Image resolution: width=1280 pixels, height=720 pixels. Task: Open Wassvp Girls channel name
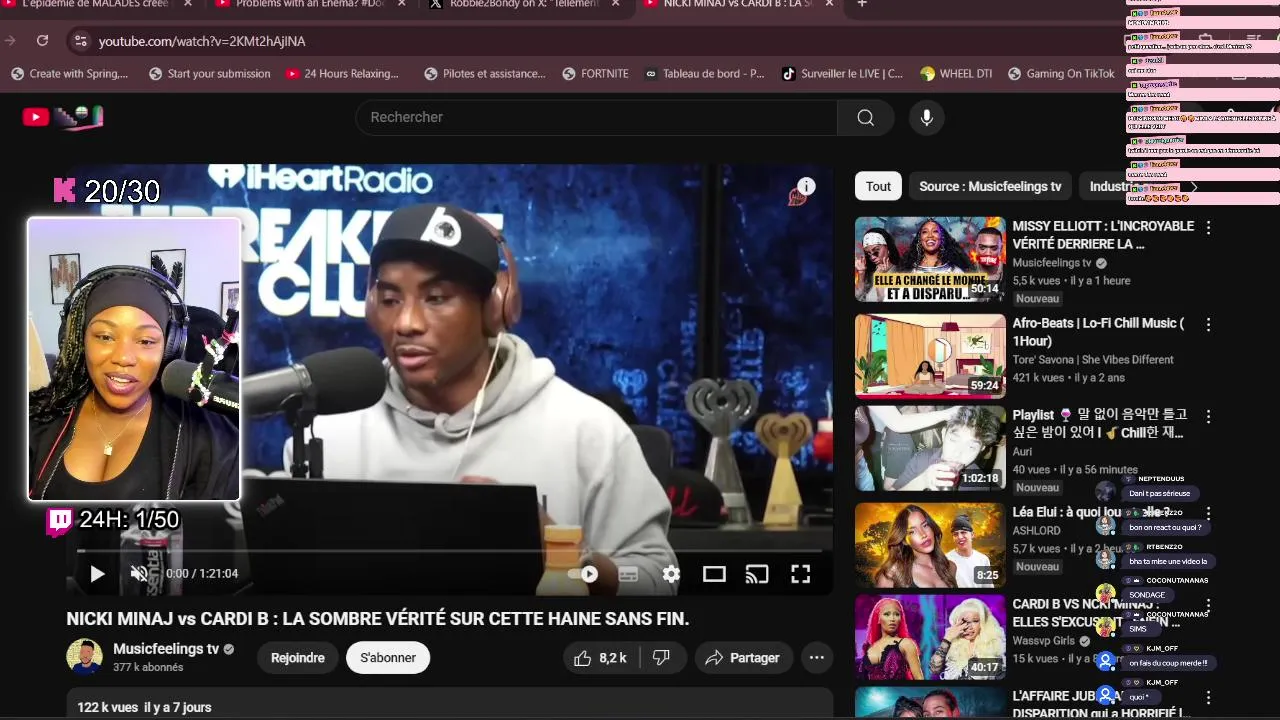click(1043, 641)
